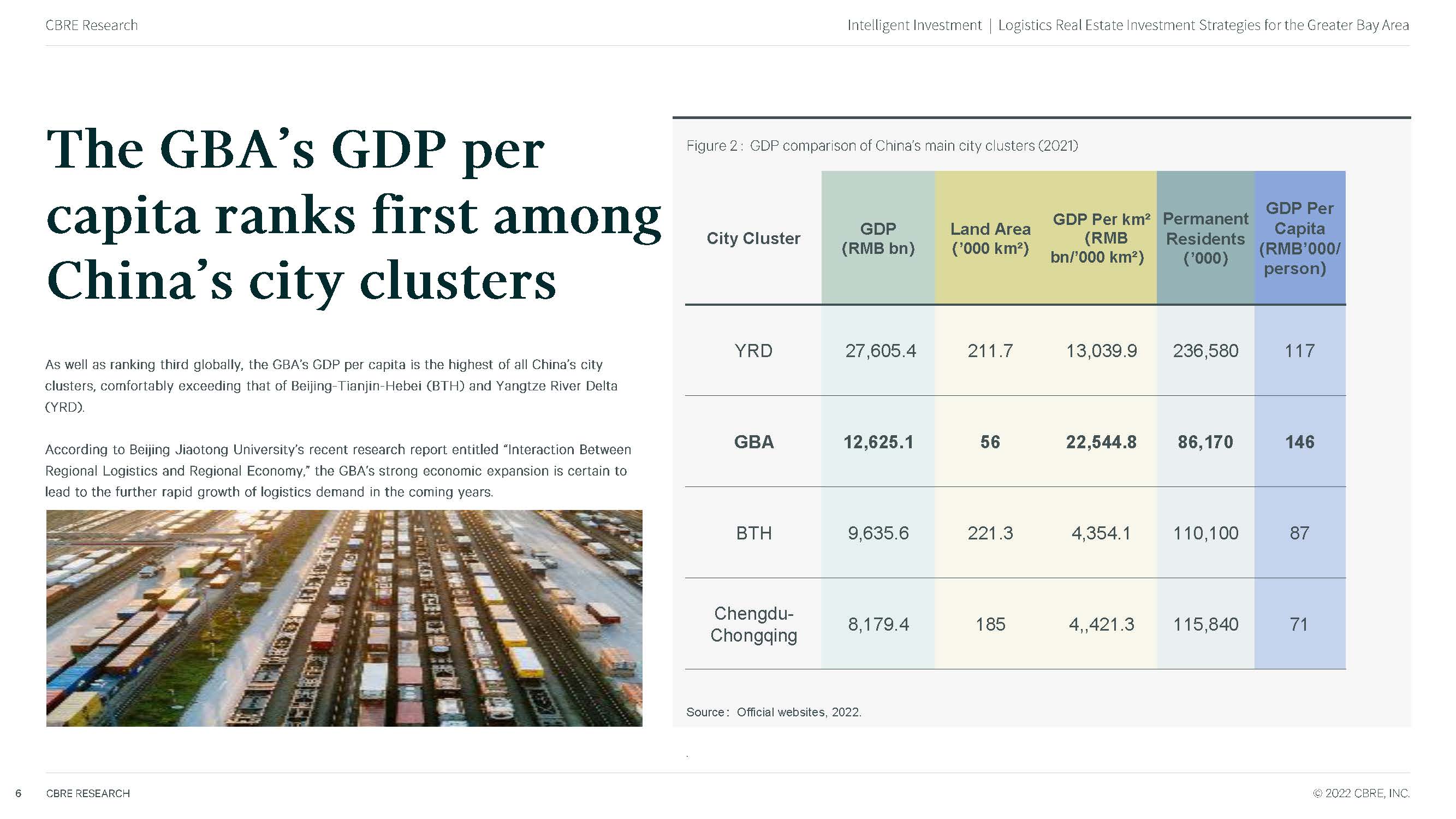The width and height of the screenshot is (1456, 819).
Task: Click the Chengdu-Chongqing row label
Action: (x=753, y=624)
